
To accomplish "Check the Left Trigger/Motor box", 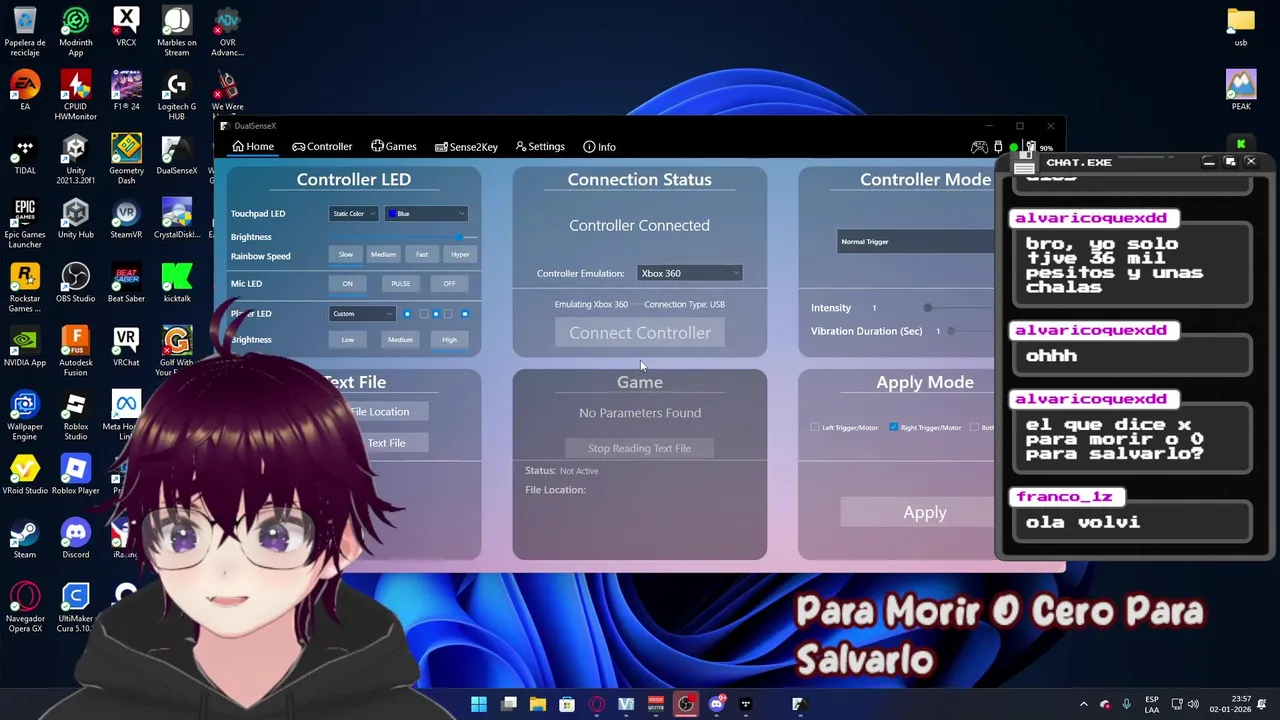I will tap(815, 427).
